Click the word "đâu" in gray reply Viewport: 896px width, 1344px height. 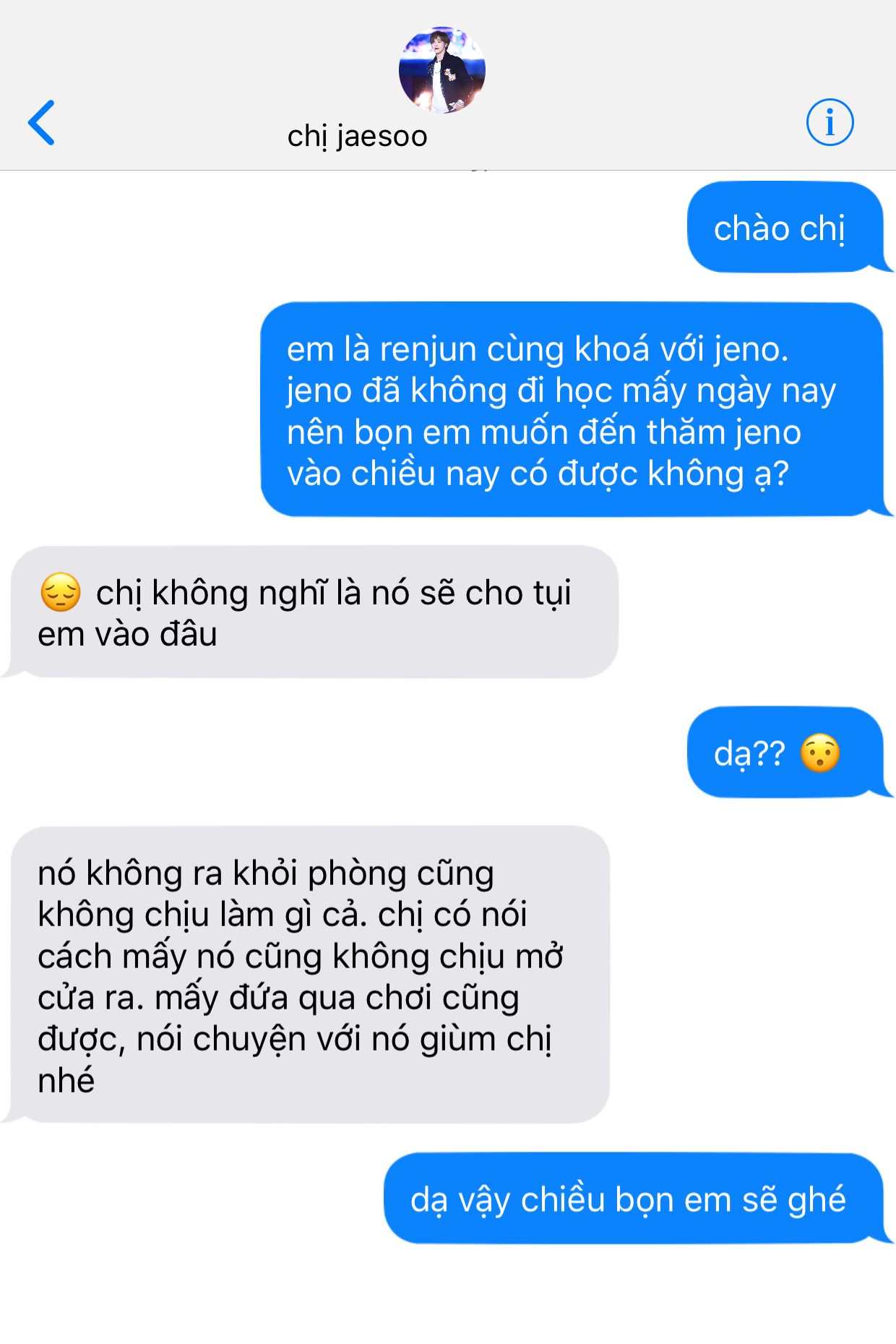pyautogui.click(x=189, y=634)
